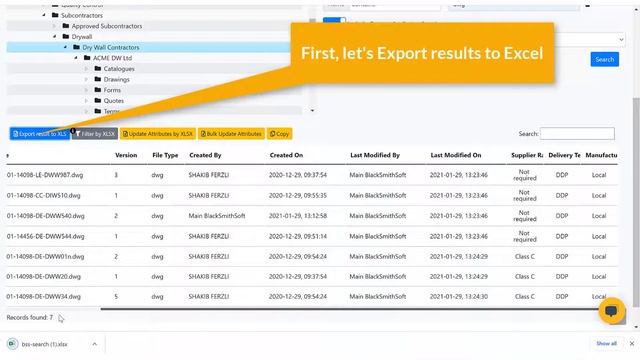Open download options chevron for bss-search file
Screen dimensions: 640x360
pyautogui.click(x=95, y=344)
